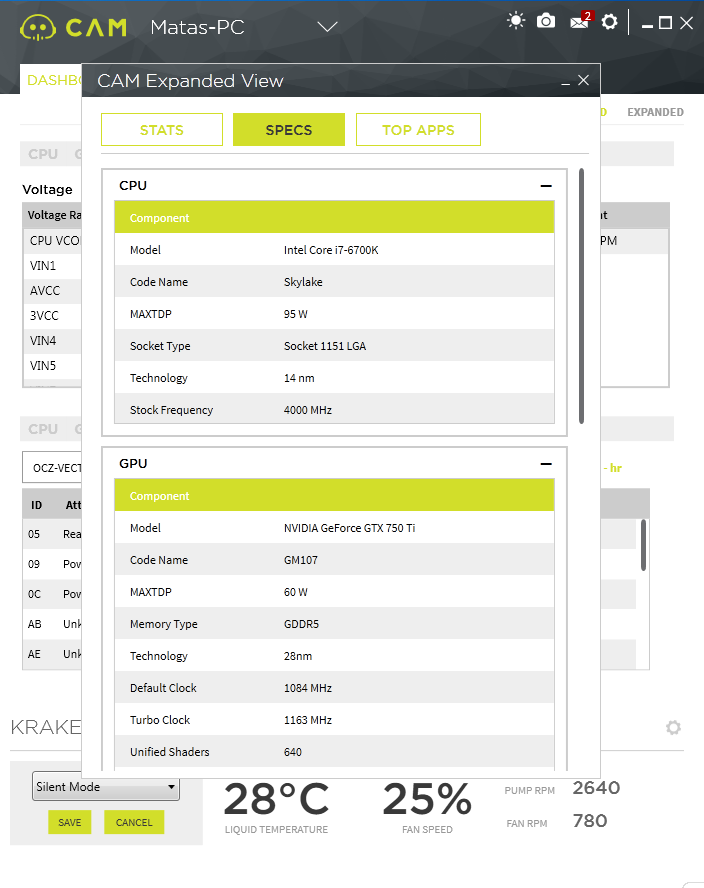The width and height of the screenshot is (704, 888).
Task: Click the CANCEL button
Action: click(x=134, y=822)
